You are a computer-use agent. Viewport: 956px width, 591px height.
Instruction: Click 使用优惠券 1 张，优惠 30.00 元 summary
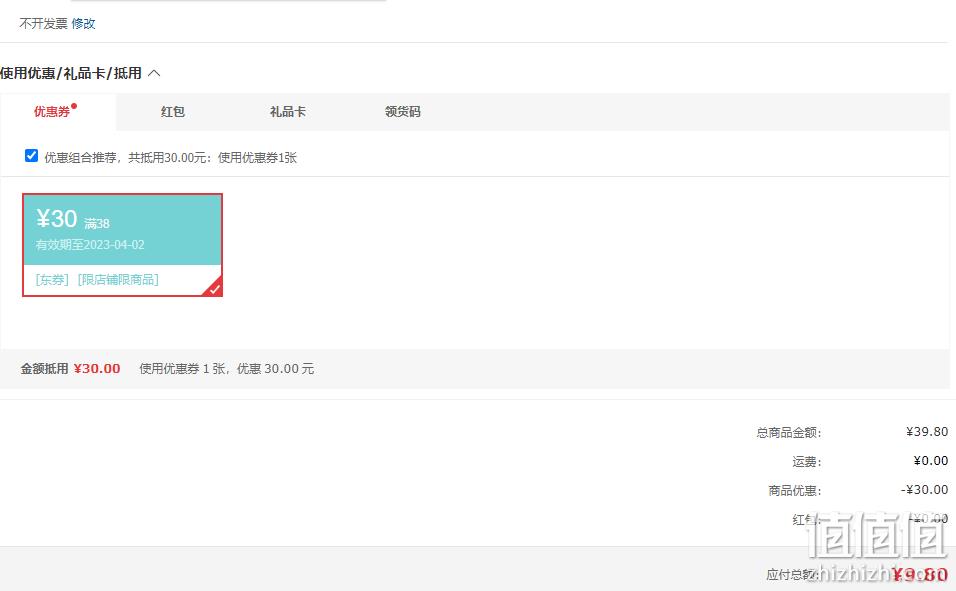(227, 368)
